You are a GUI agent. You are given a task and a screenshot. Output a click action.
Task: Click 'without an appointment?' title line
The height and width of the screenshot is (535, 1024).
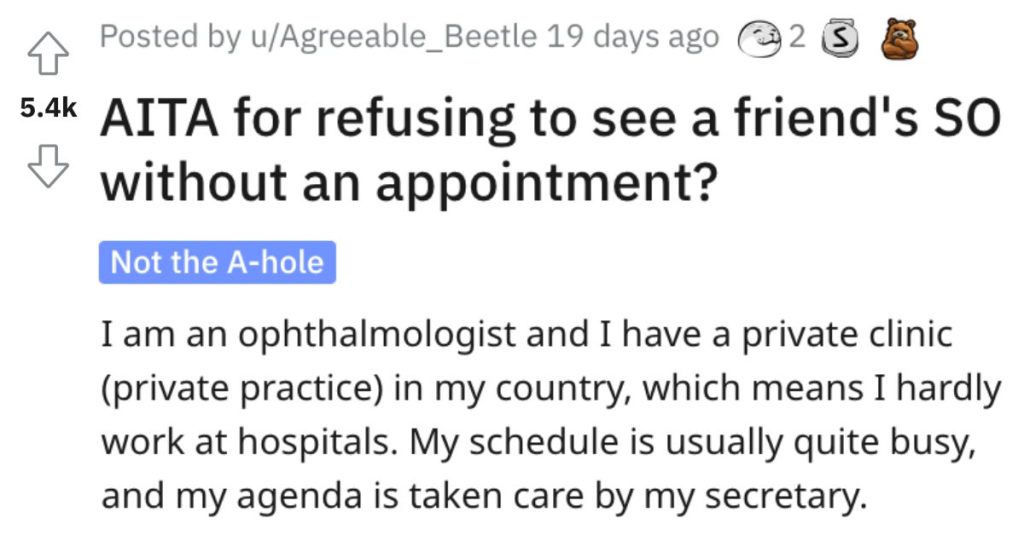click(409, 182)
